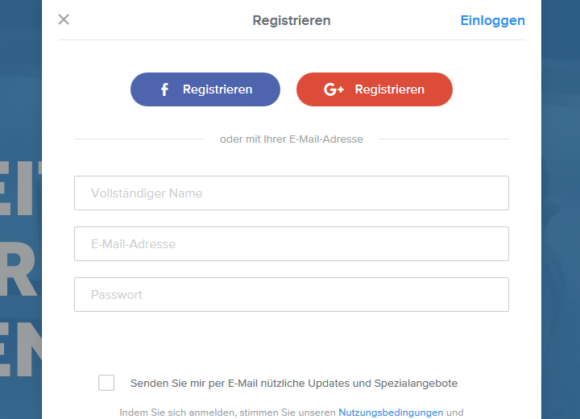Open the Nutzungsbedingungen link
Viewport: 580px width, 419px height.
click(391, 412)
